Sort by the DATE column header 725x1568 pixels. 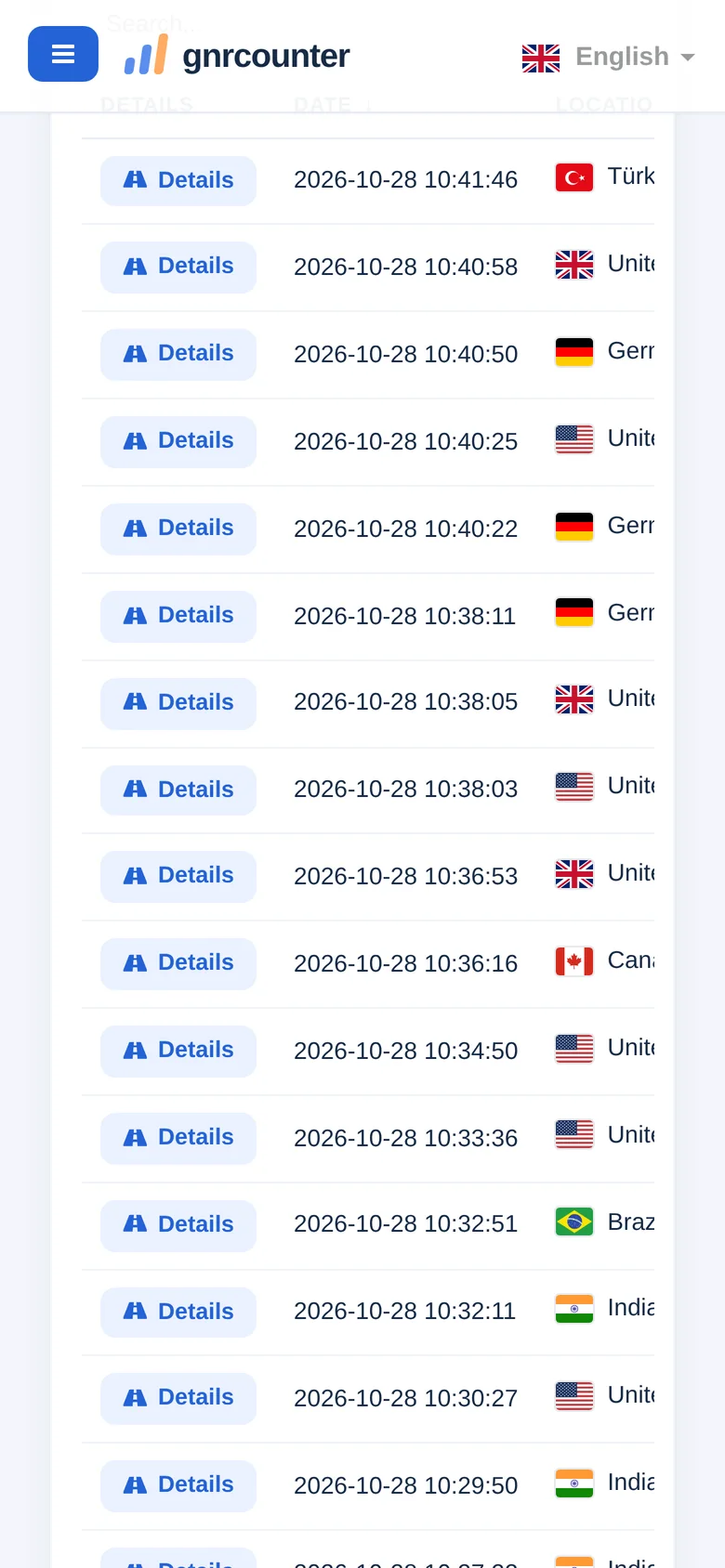[x=323, y=105]
